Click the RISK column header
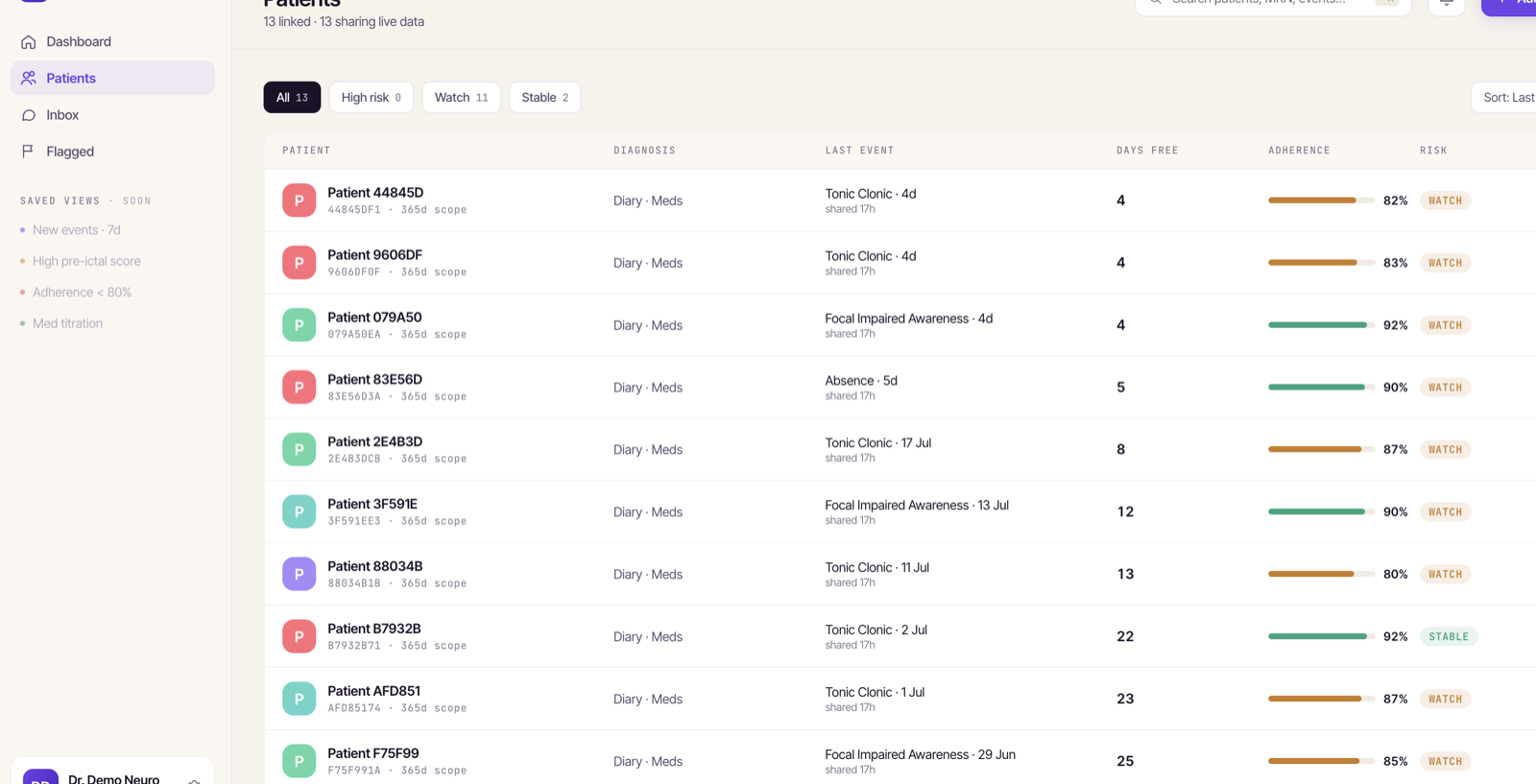 [1433, 151]
